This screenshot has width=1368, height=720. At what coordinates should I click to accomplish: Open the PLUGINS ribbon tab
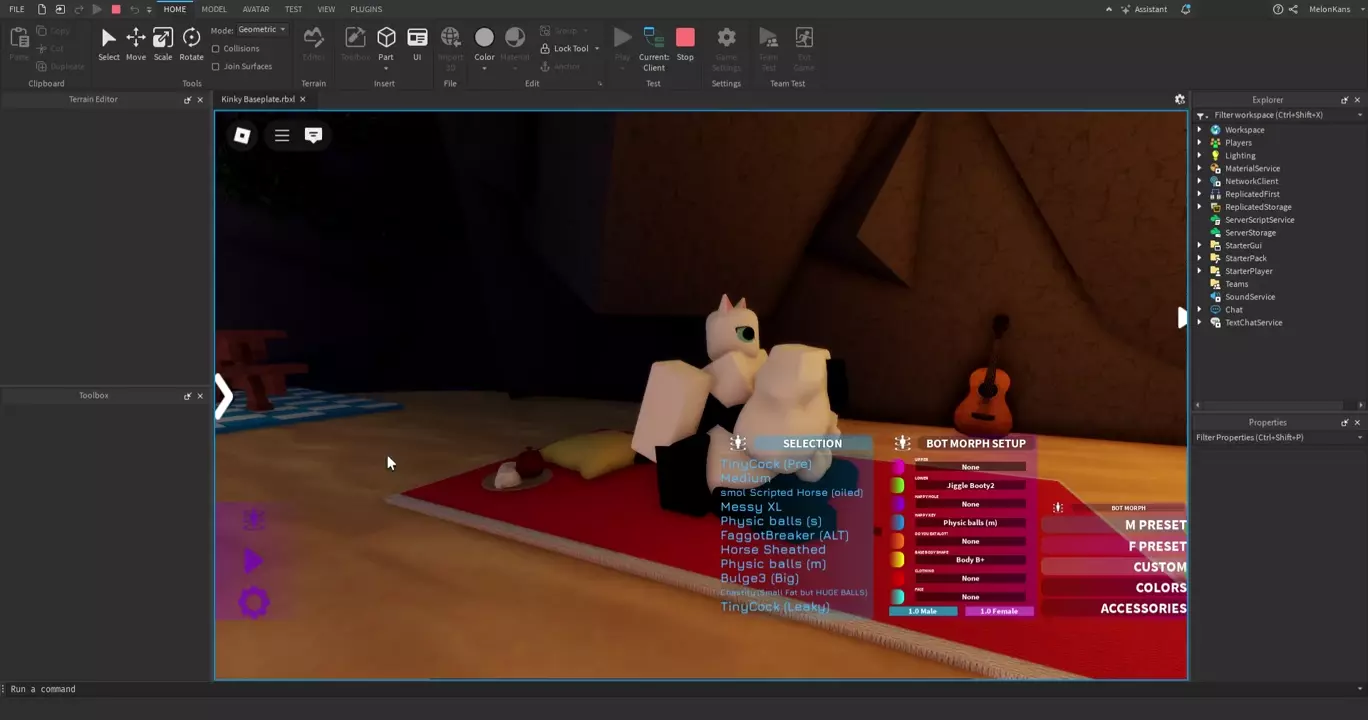coord(366,9)
